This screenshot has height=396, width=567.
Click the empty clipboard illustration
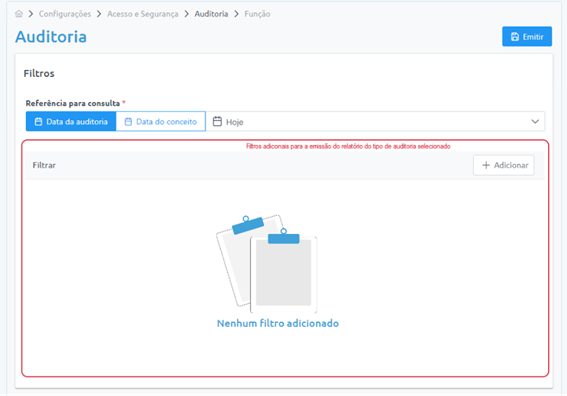(267, 264)
